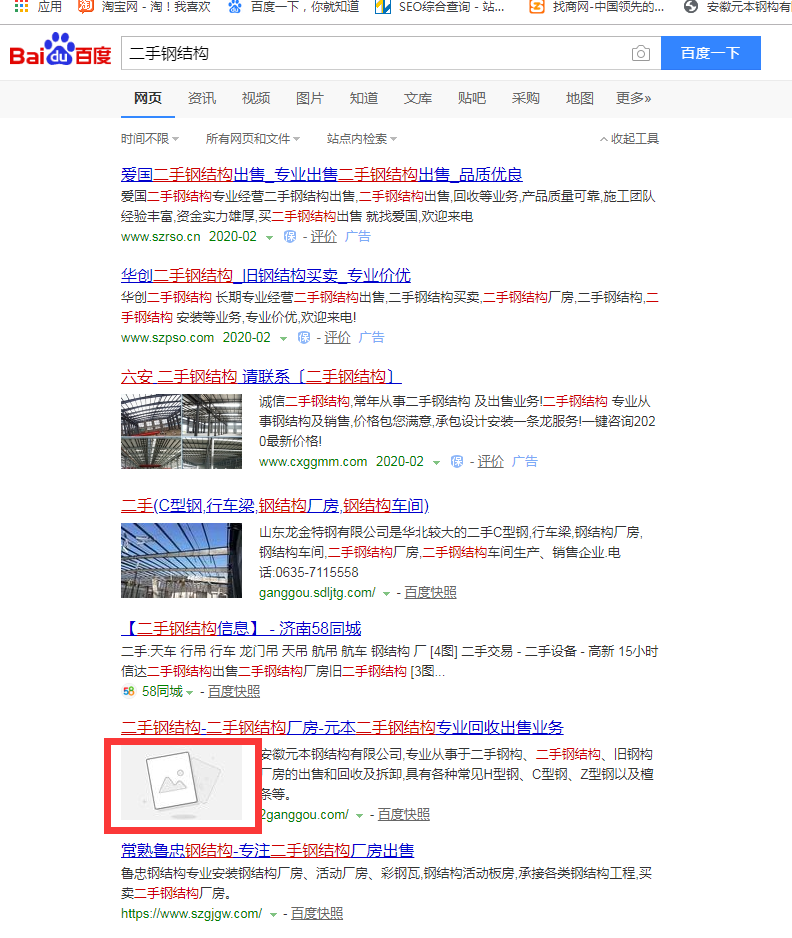Click the 58同城 source name
Image resolution: width=792 pixels, height=938 pixels.
click(x=162, y=692)
